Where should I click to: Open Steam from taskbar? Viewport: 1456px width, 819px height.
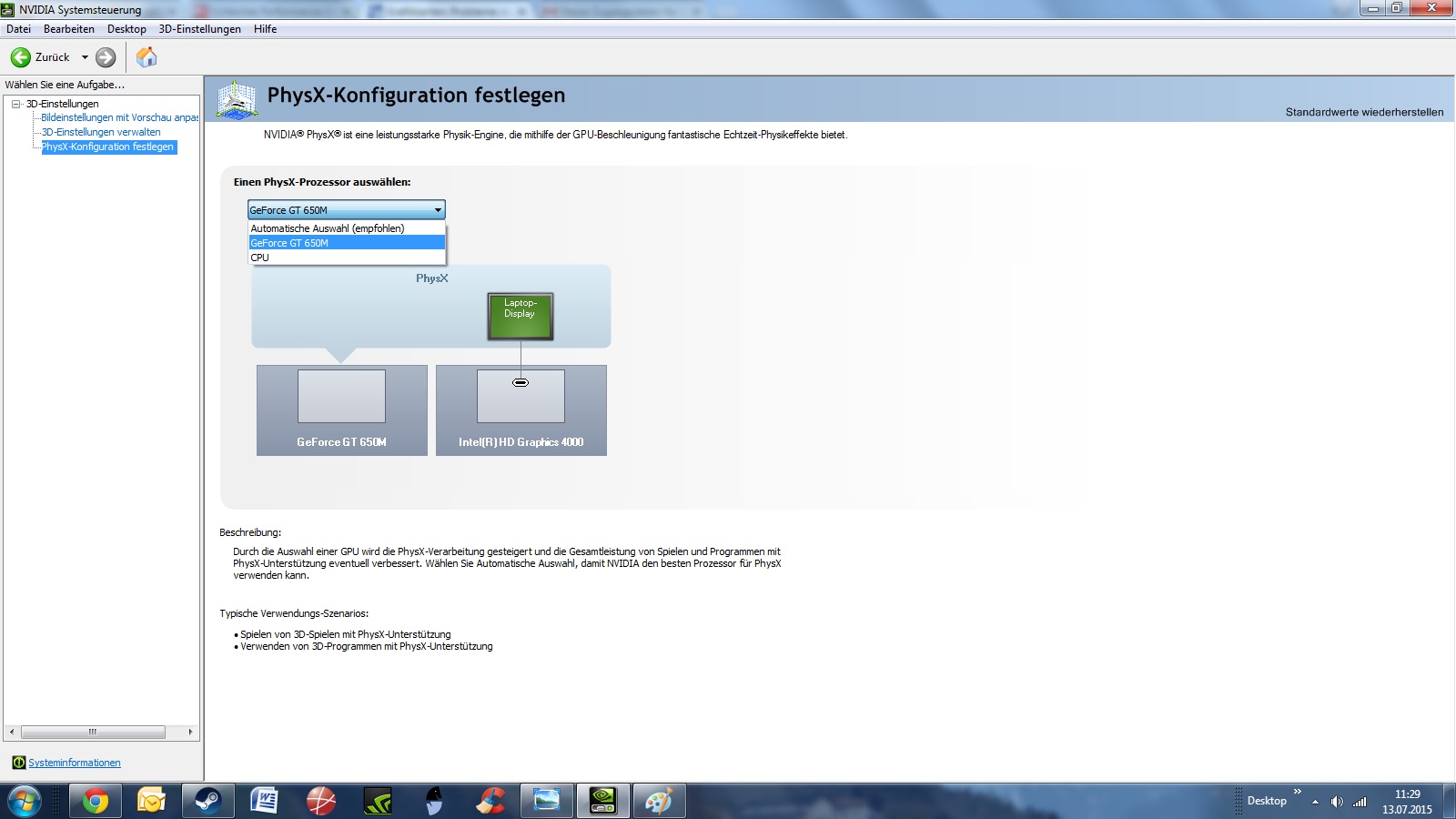tap(207, 802)
